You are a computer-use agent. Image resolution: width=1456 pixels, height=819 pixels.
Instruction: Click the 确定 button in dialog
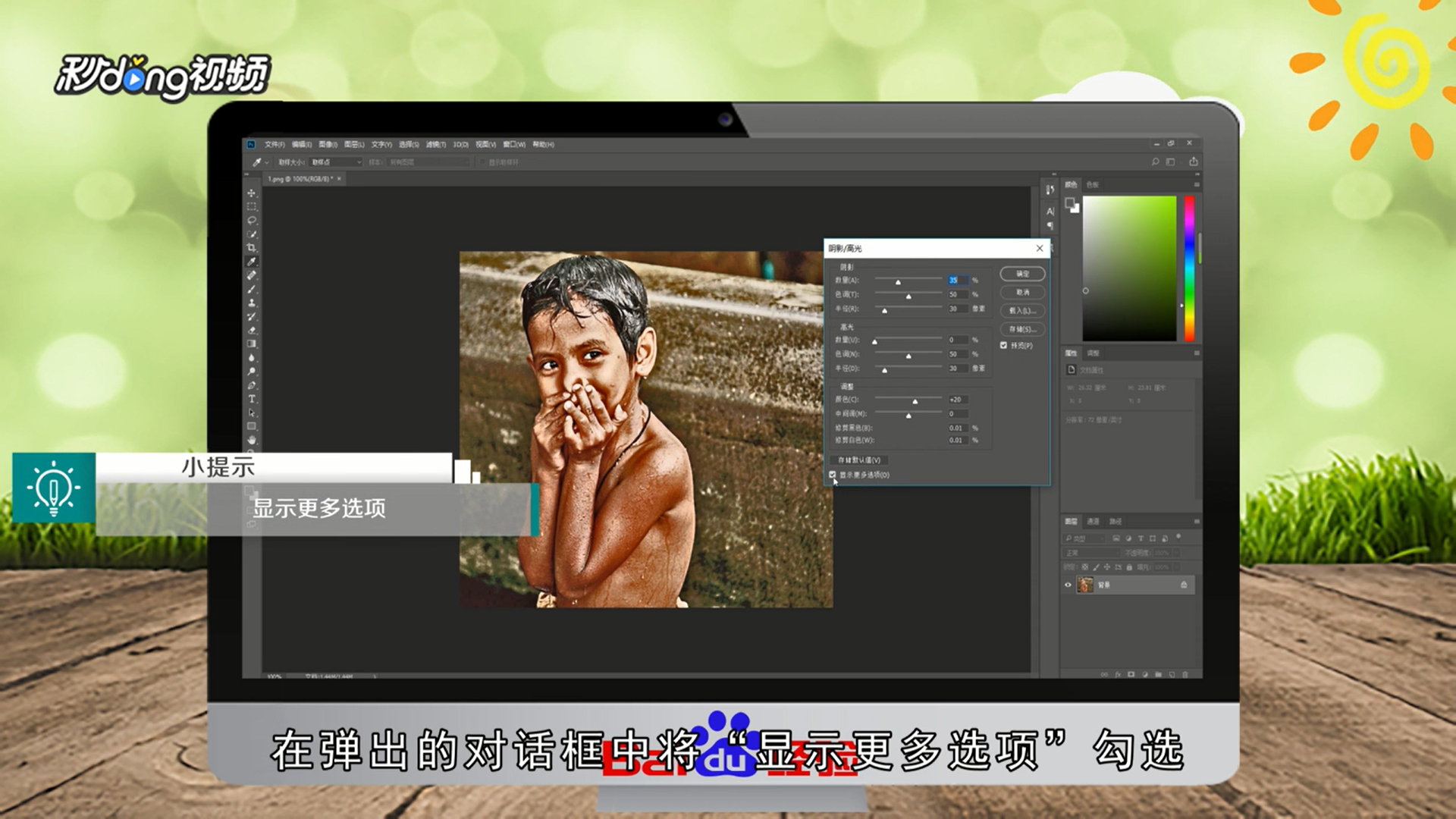click(x=1022, y=274)
